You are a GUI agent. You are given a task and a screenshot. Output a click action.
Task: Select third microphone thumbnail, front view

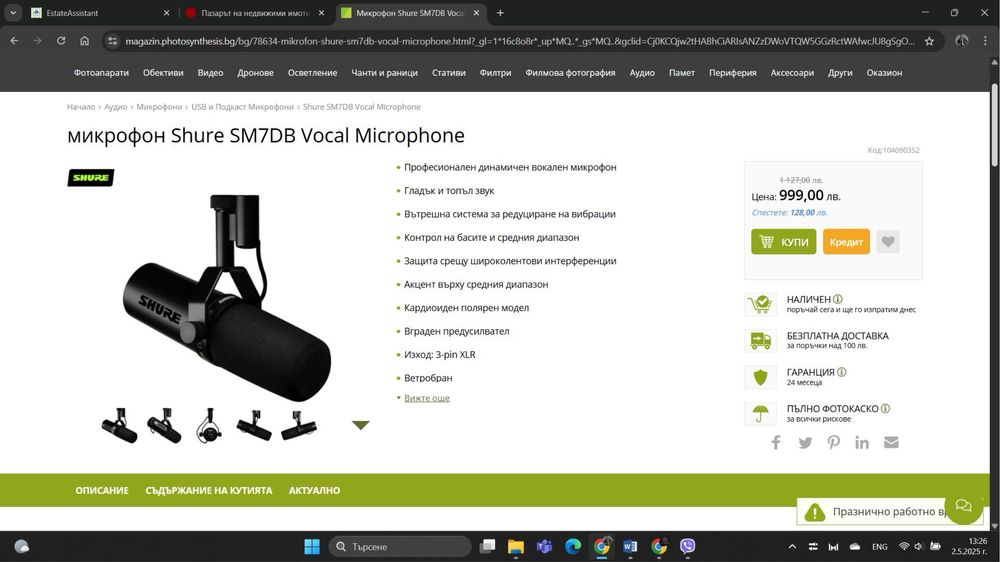pyautogui.click(x=209, y=425)
